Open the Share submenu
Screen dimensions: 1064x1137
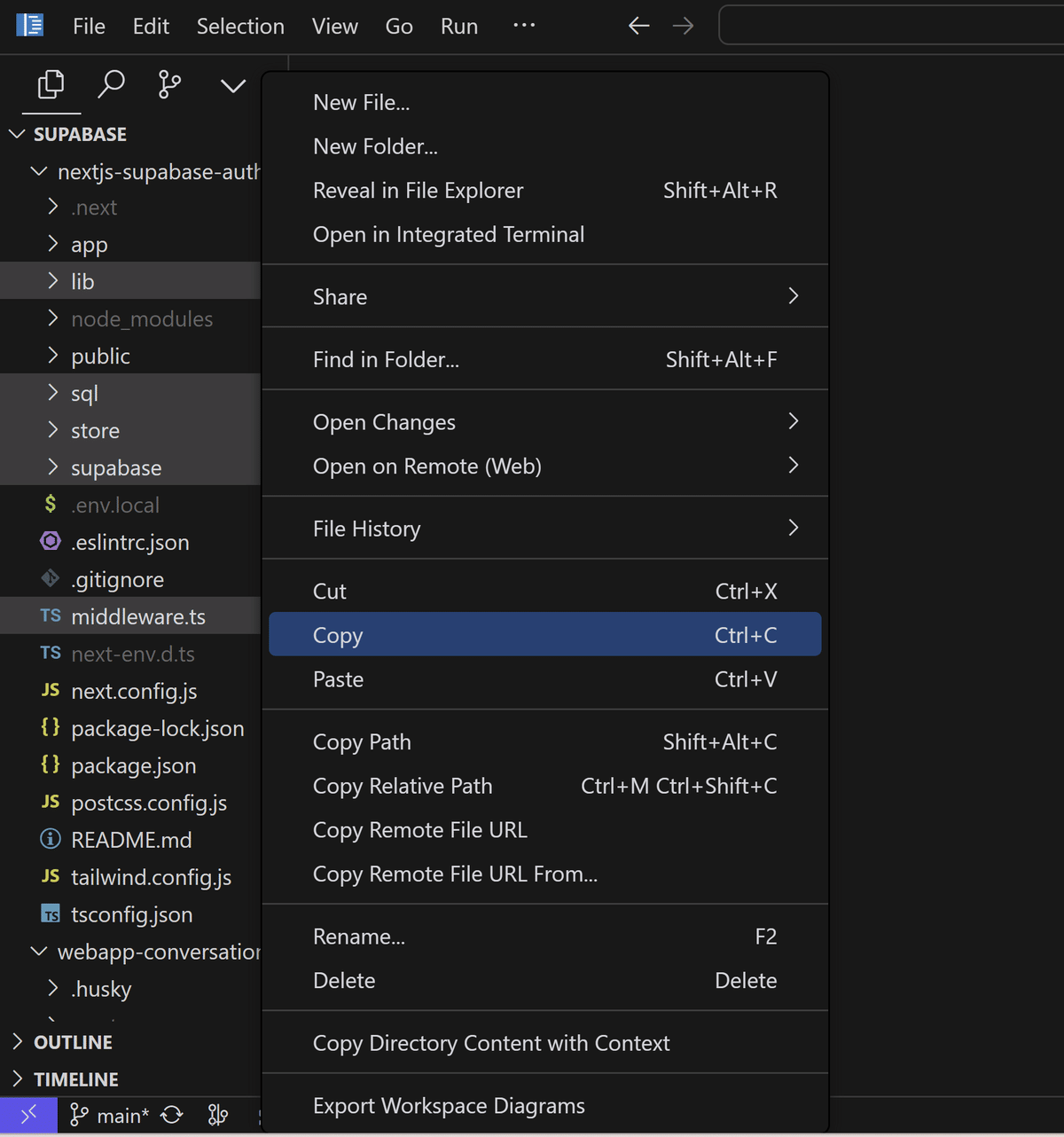point(544,297)
